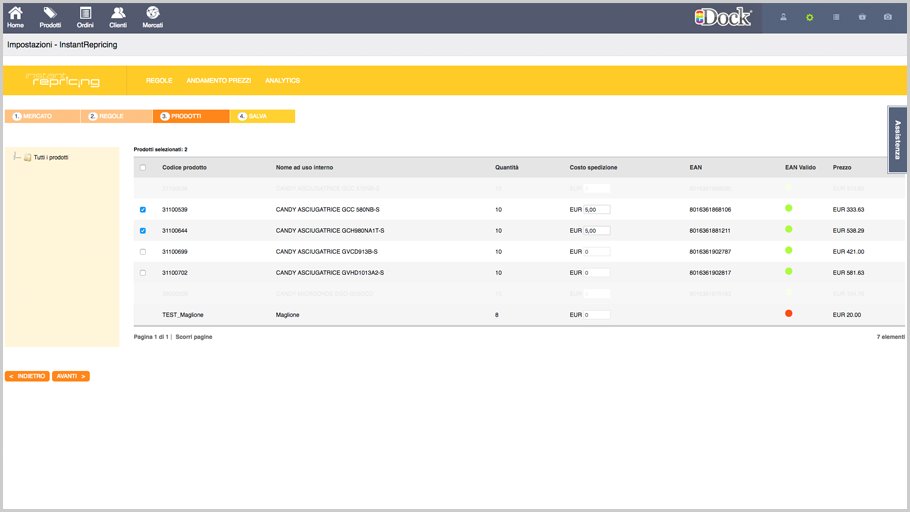The image size is (910, 512).
Task: Open Prodotti tag icon section
Action: pyautogui.click(x=50, y=17)
